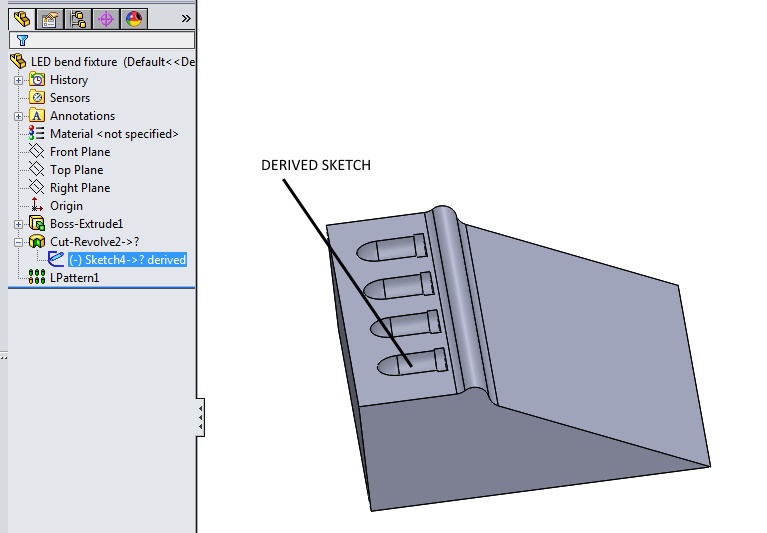Select the (-) Sketch4->? derived label
The height and width of the screenshot is (533, 767).
[x=127, y=260]
